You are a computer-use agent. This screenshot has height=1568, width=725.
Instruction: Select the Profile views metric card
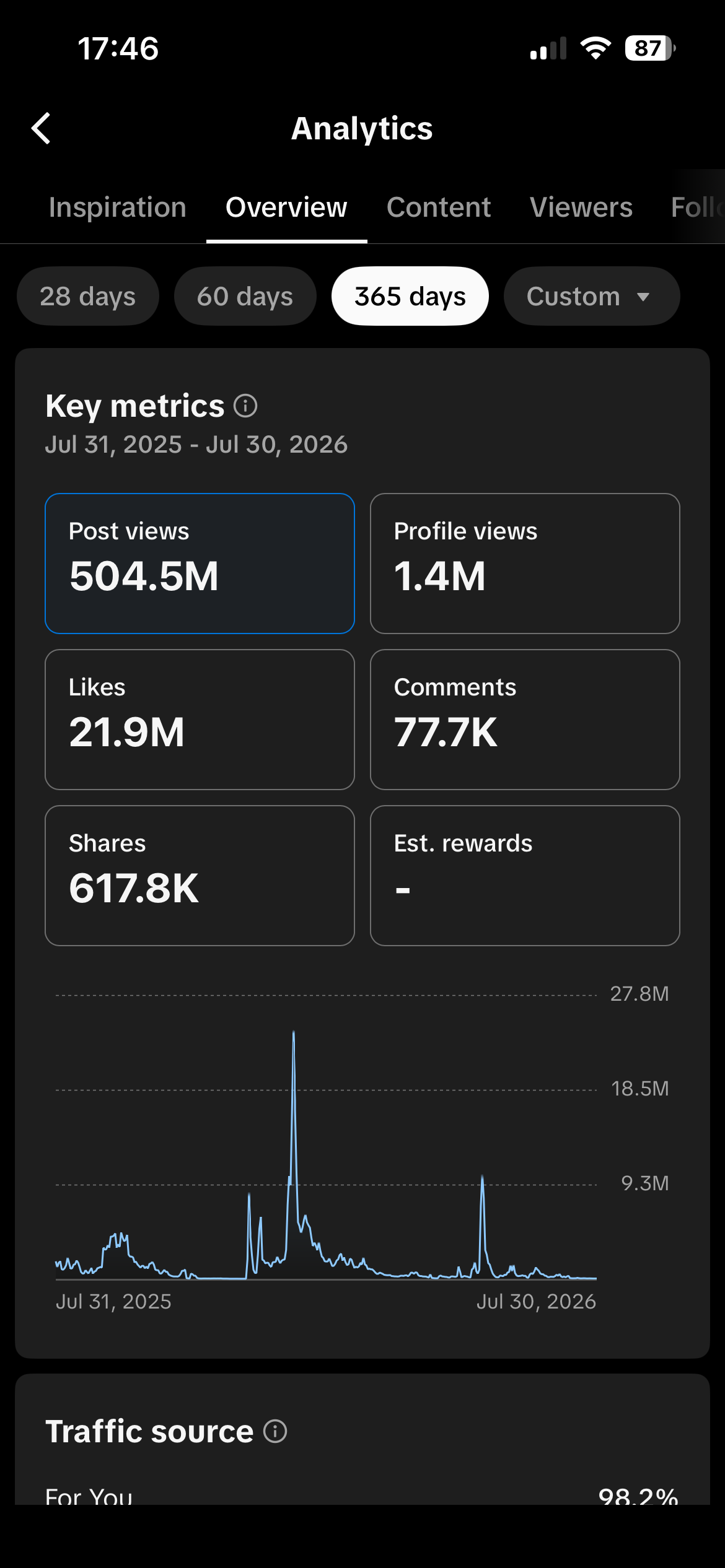525,564
